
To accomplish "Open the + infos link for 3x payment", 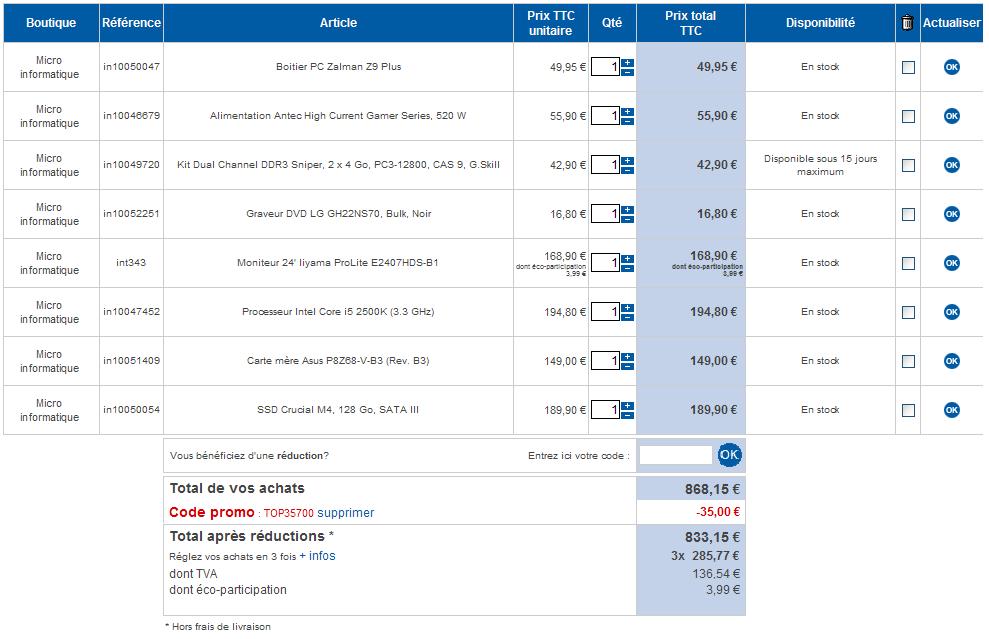I will click(x=317, y=556).
